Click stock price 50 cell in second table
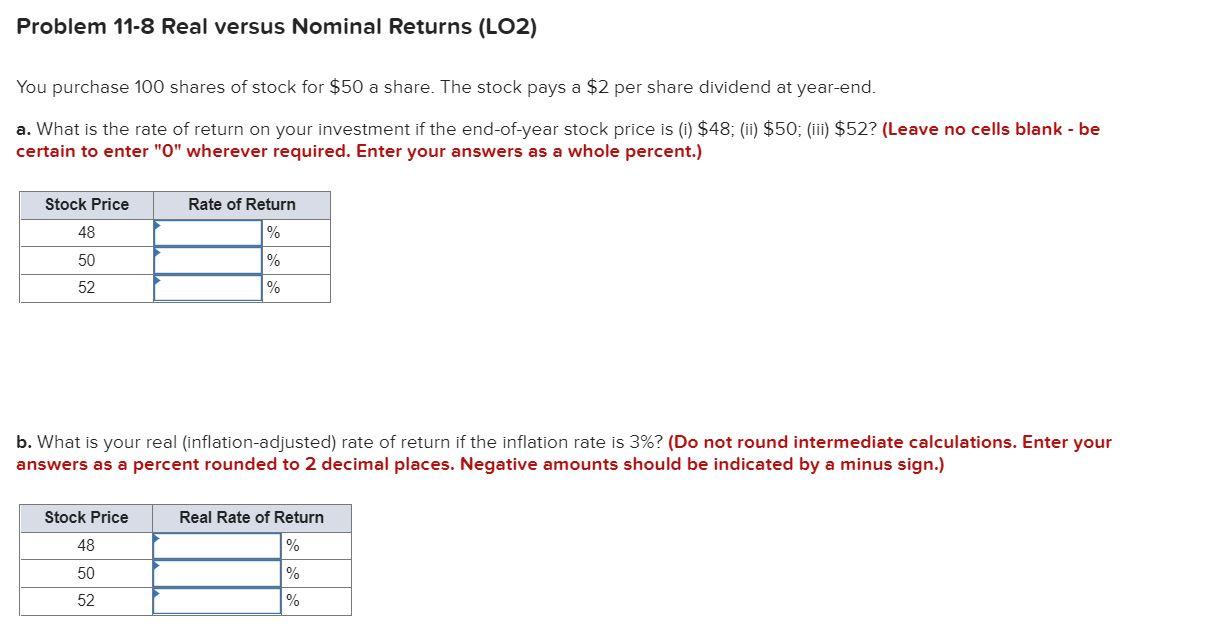The width and height of the screenshot is (1226, 642). coord(87,574)
